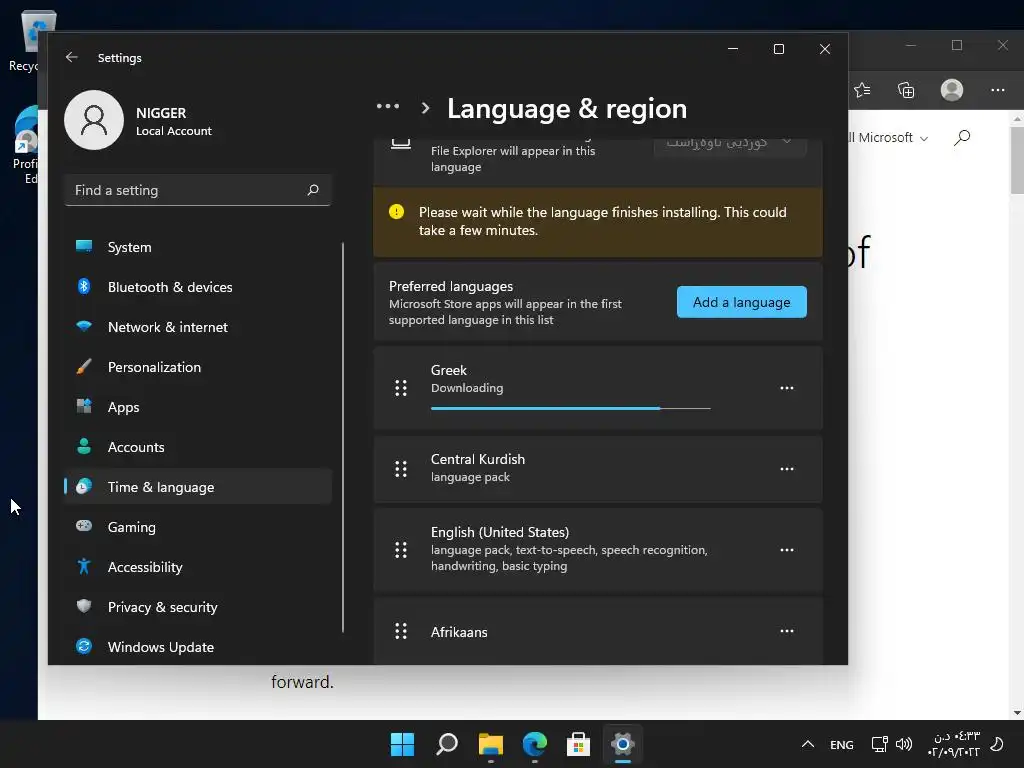Select the Afrikaans language row

point(598,631)
